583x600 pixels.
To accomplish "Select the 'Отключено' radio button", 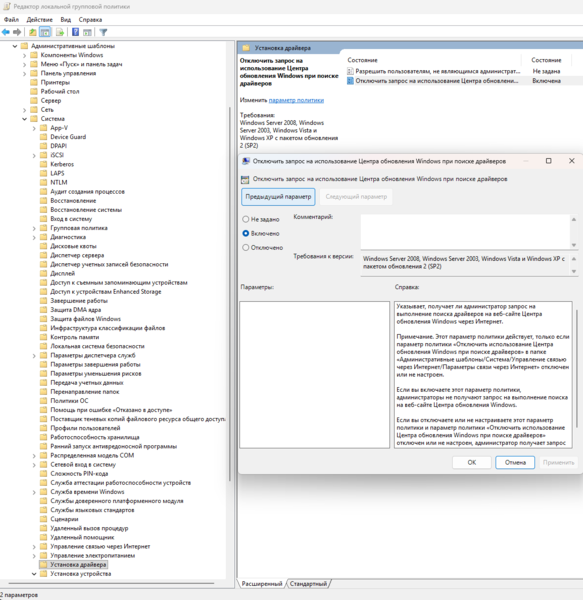I will pyautogui.click(x=246, y=248).
